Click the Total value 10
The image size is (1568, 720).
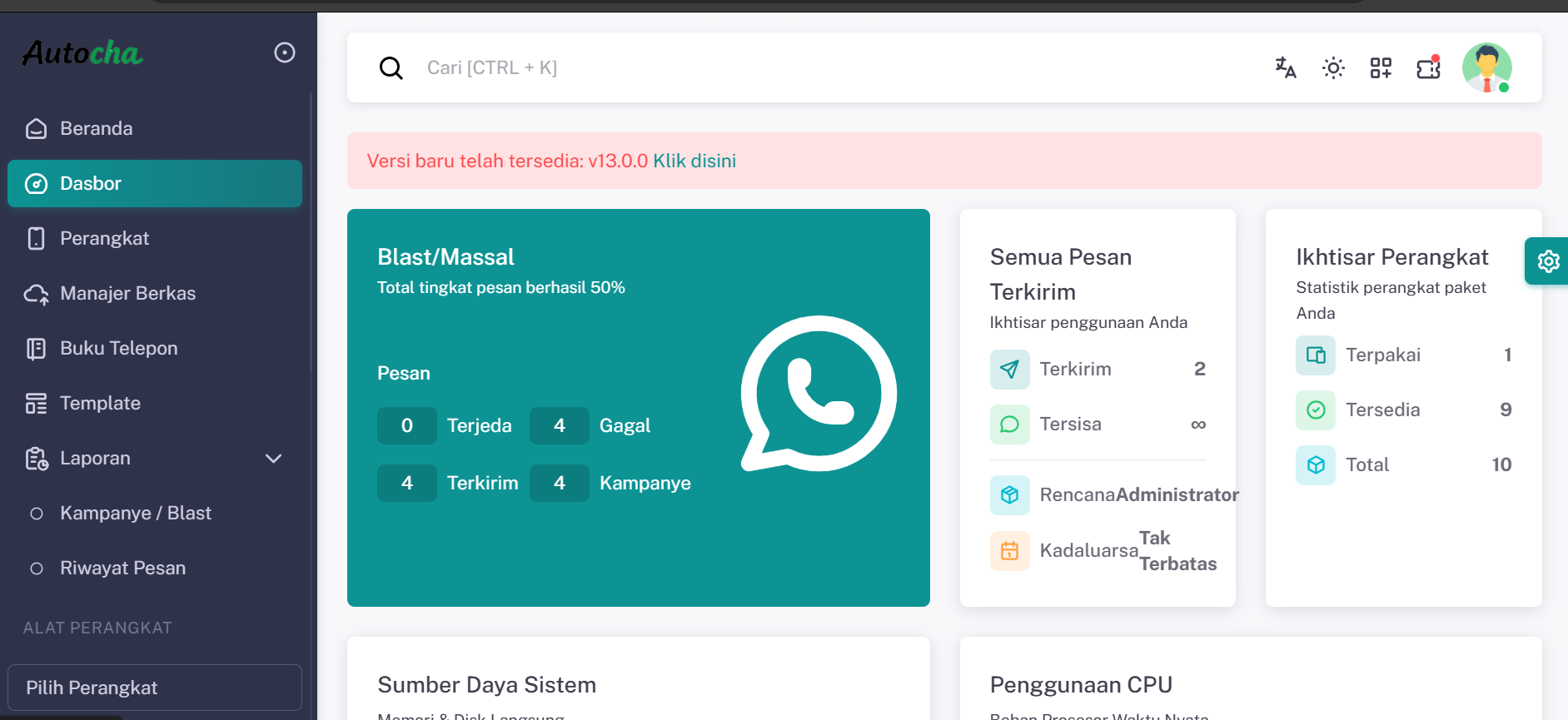1501,464
